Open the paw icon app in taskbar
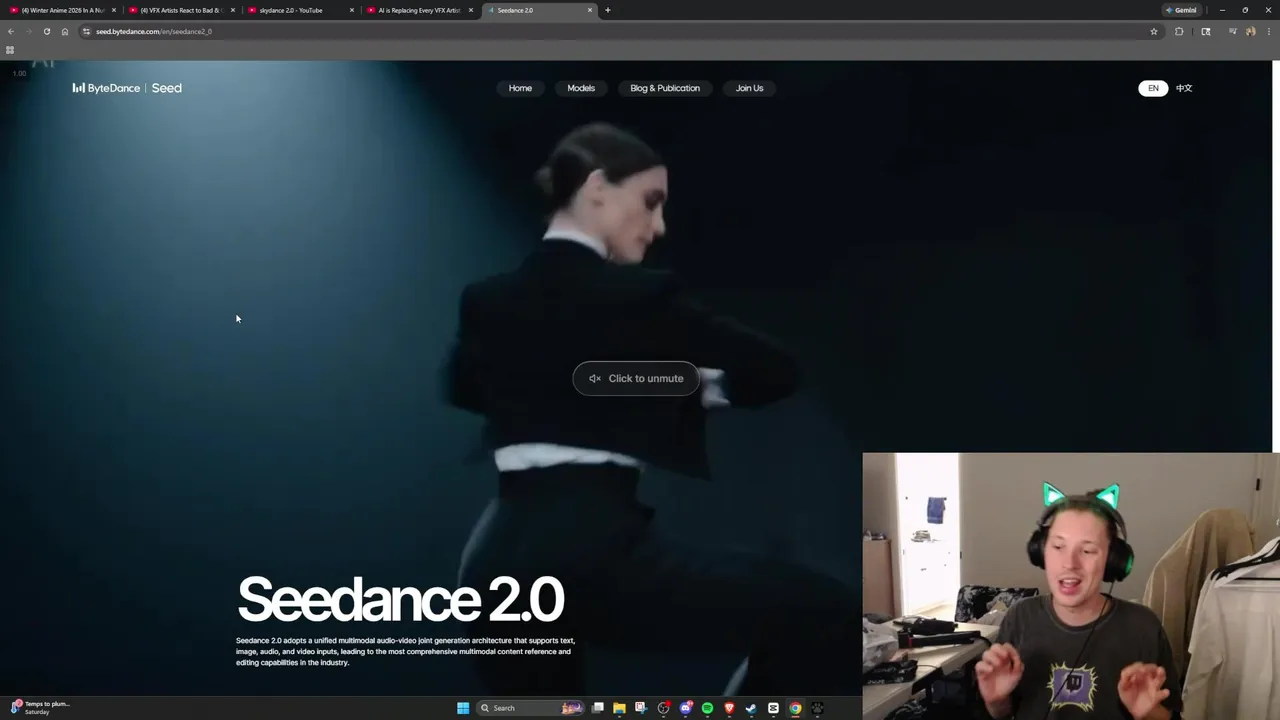The width and height of the screenshot is (1280, 720). [817, 708]
